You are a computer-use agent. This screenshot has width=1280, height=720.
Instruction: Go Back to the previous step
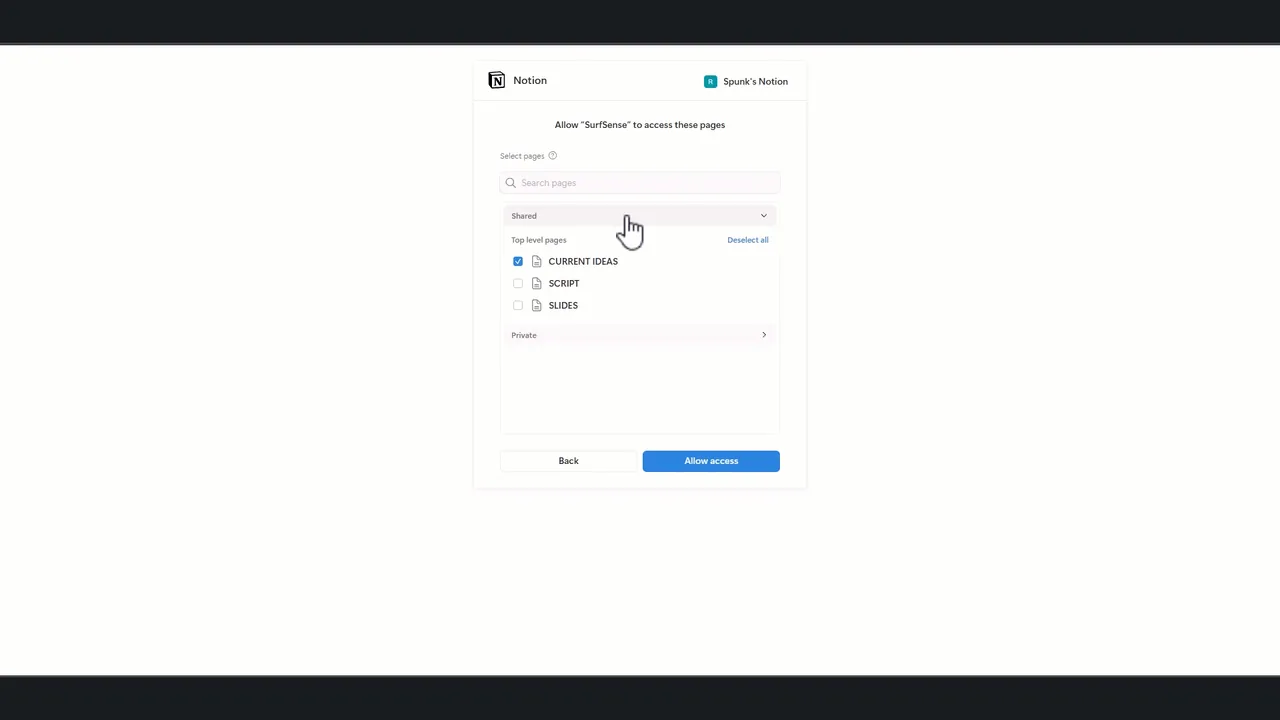[x=568, y=461]
